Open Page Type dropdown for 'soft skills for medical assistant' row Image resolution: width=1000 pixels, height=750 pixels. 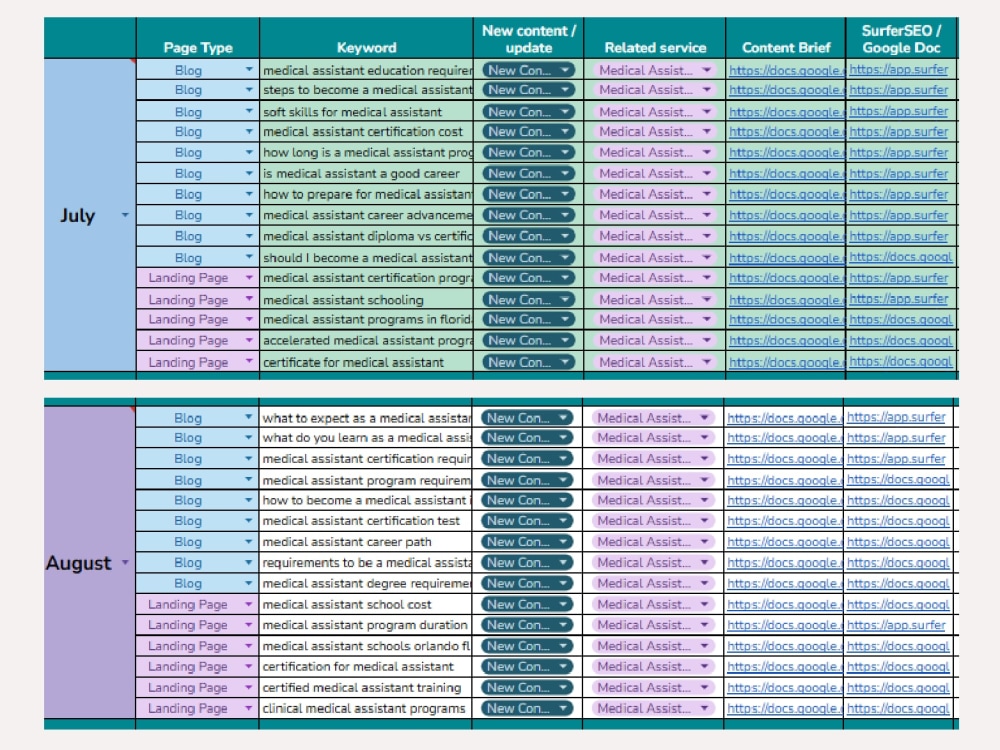tap(249, 112)
